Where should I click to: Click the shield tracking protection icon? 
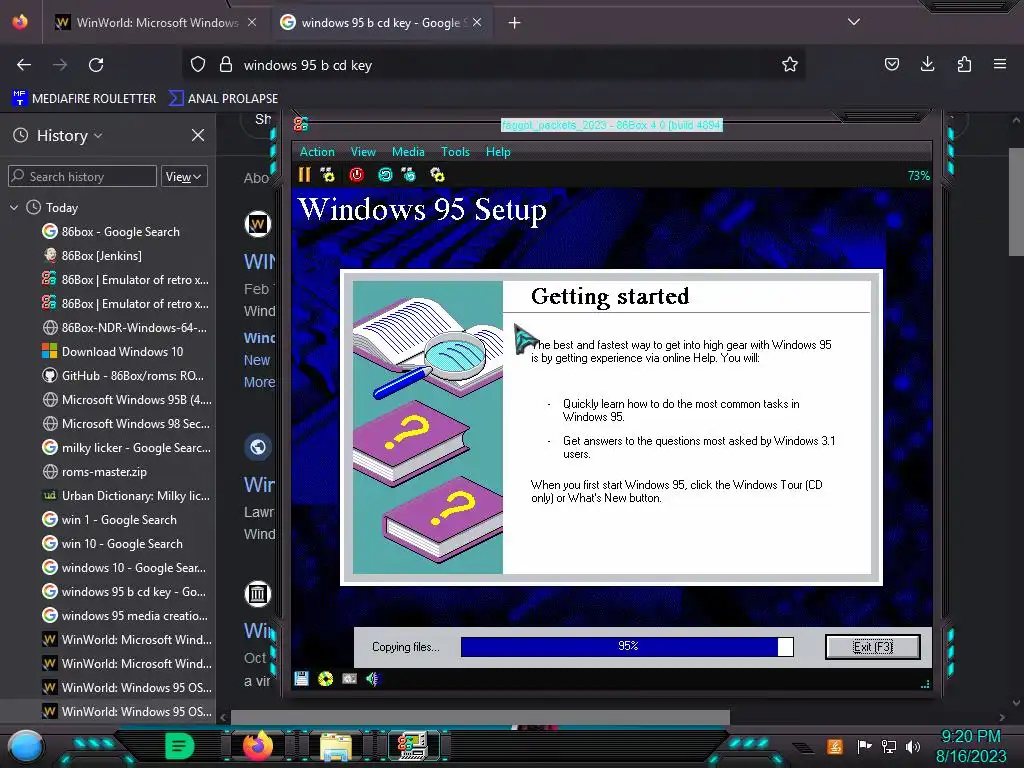tap(198, 65)
